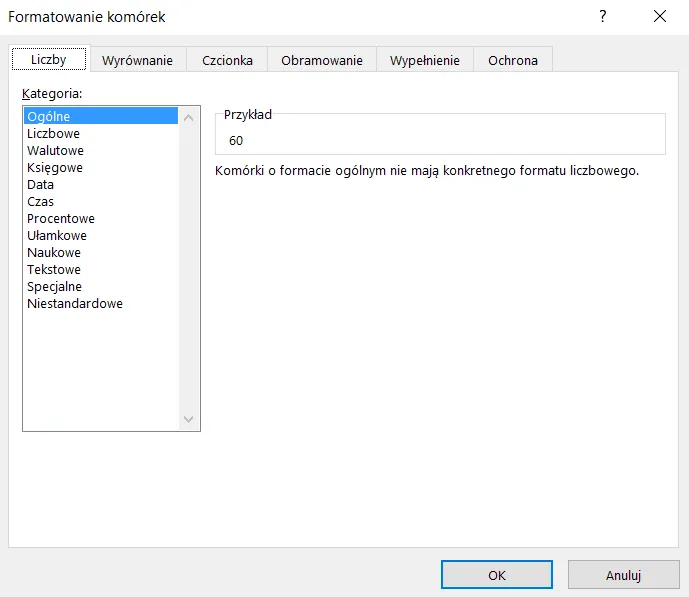This screenshot has height=597, width=689.
Task: Choose Liczbowe category from the list
Action: coord(54,134)
